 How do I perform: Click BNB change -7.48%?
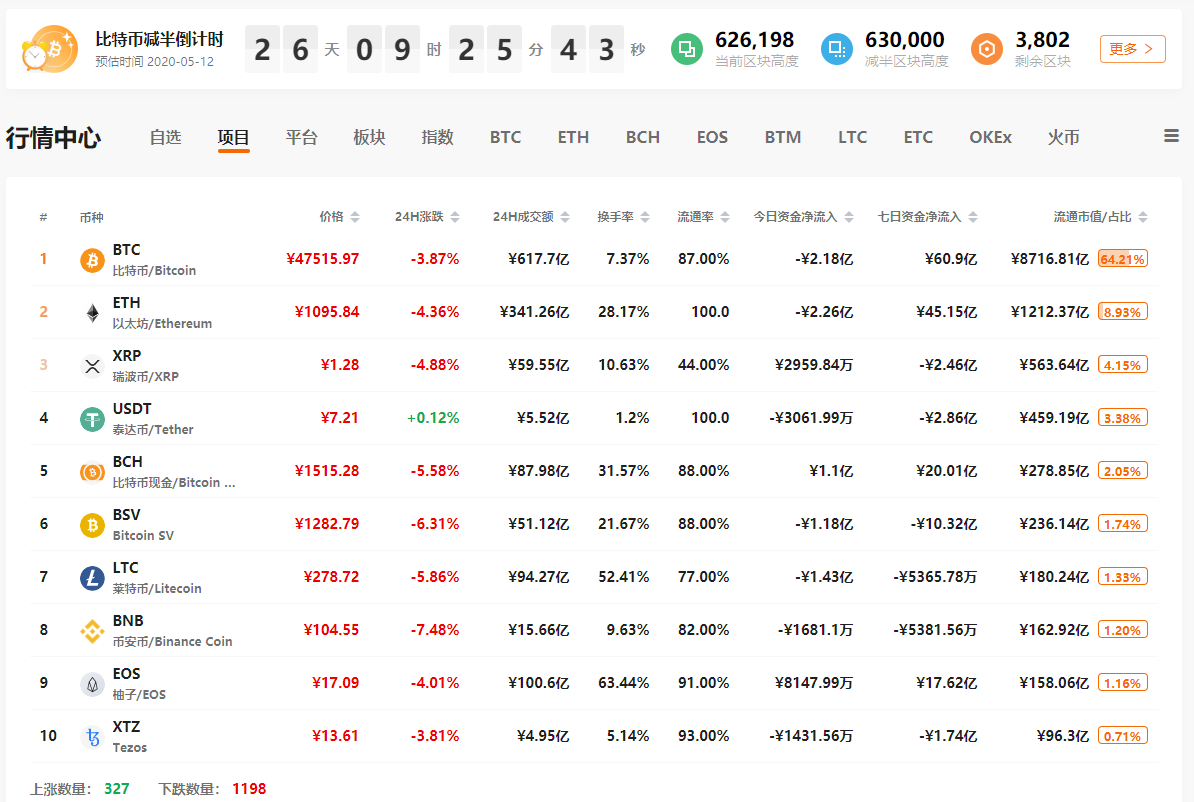(x=435, y=630)
